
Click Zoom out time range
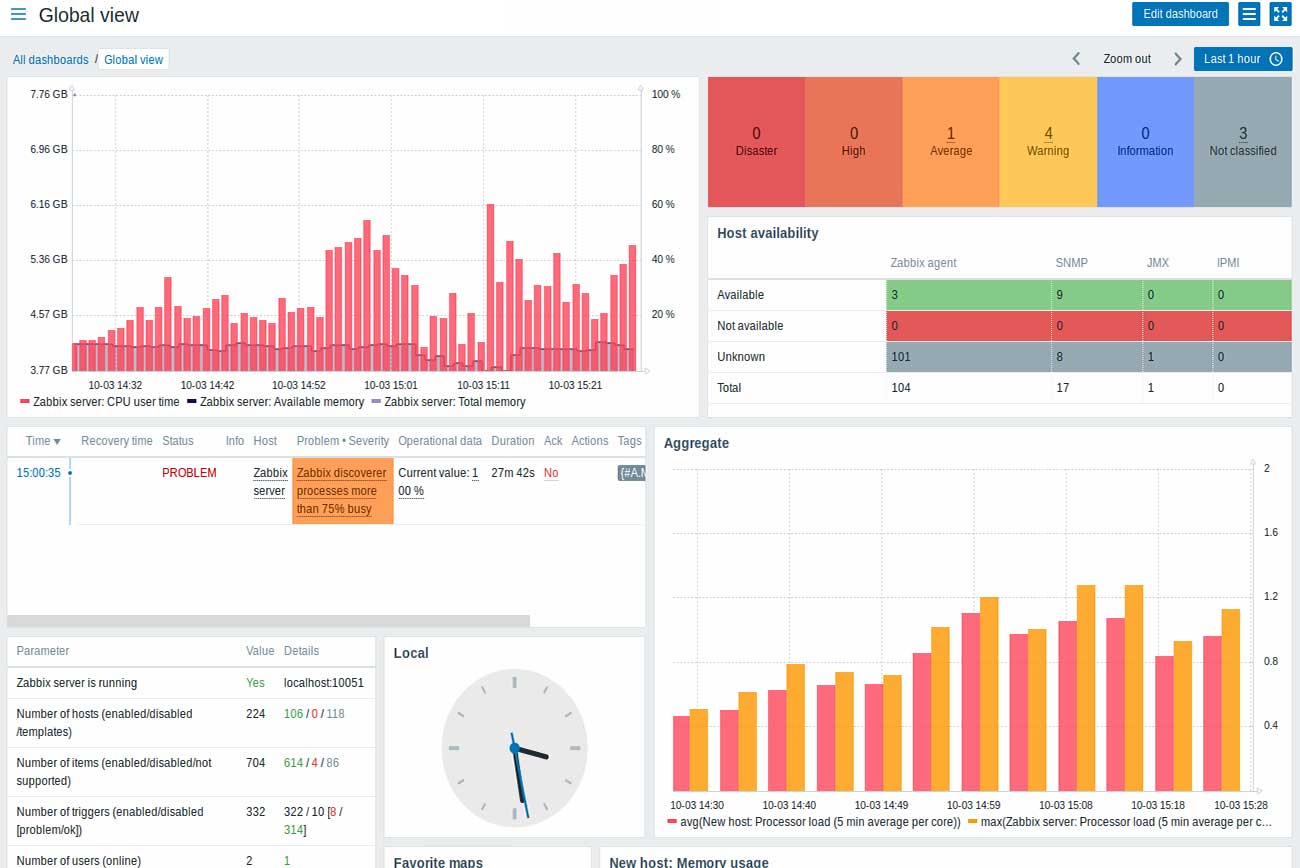1127,59
